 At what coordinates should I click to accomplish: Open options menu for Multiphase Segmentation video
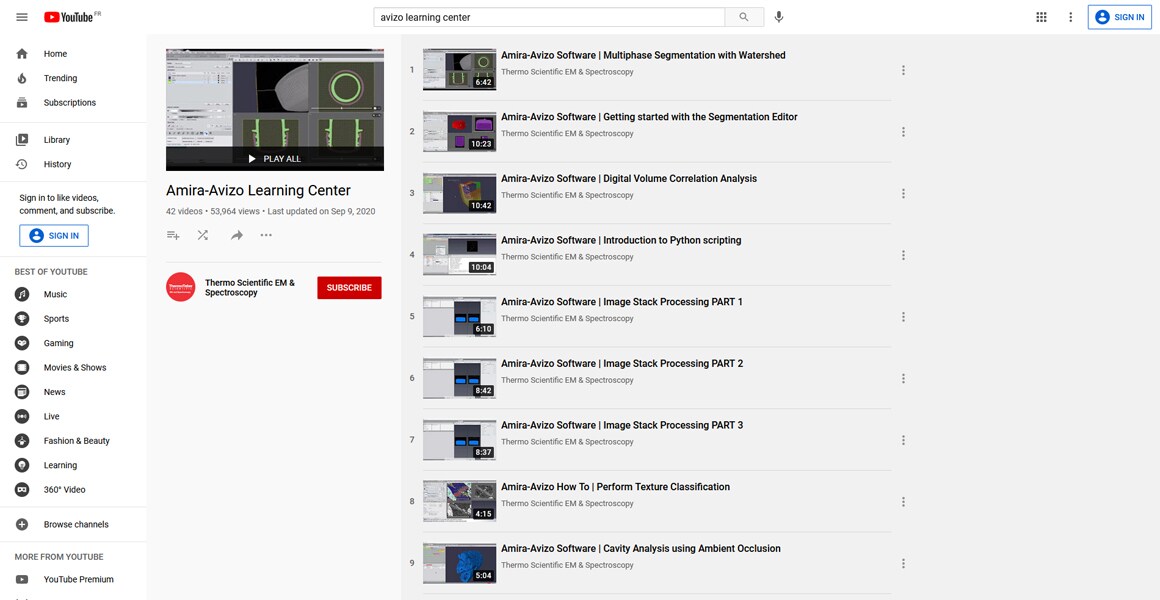(x=903, y=70)
